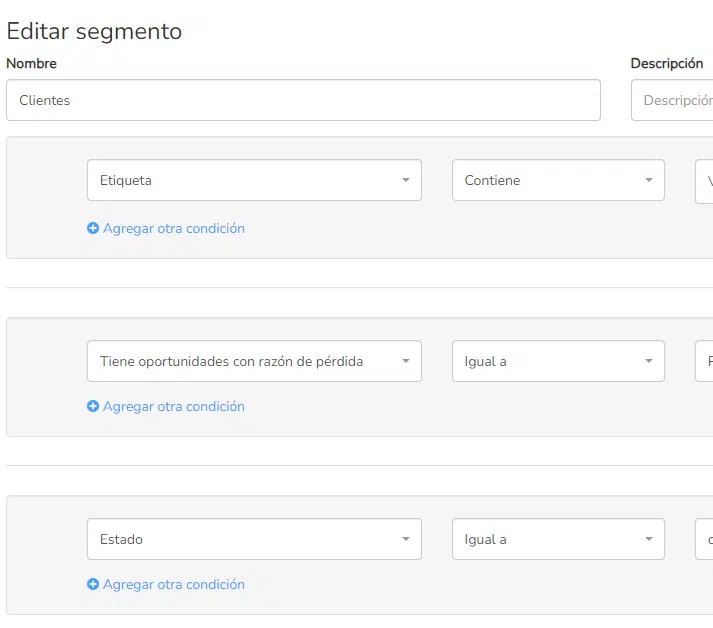The image size is (713, 628).
Task: Open the Estado field dropdown
Action: pos(254,539)
